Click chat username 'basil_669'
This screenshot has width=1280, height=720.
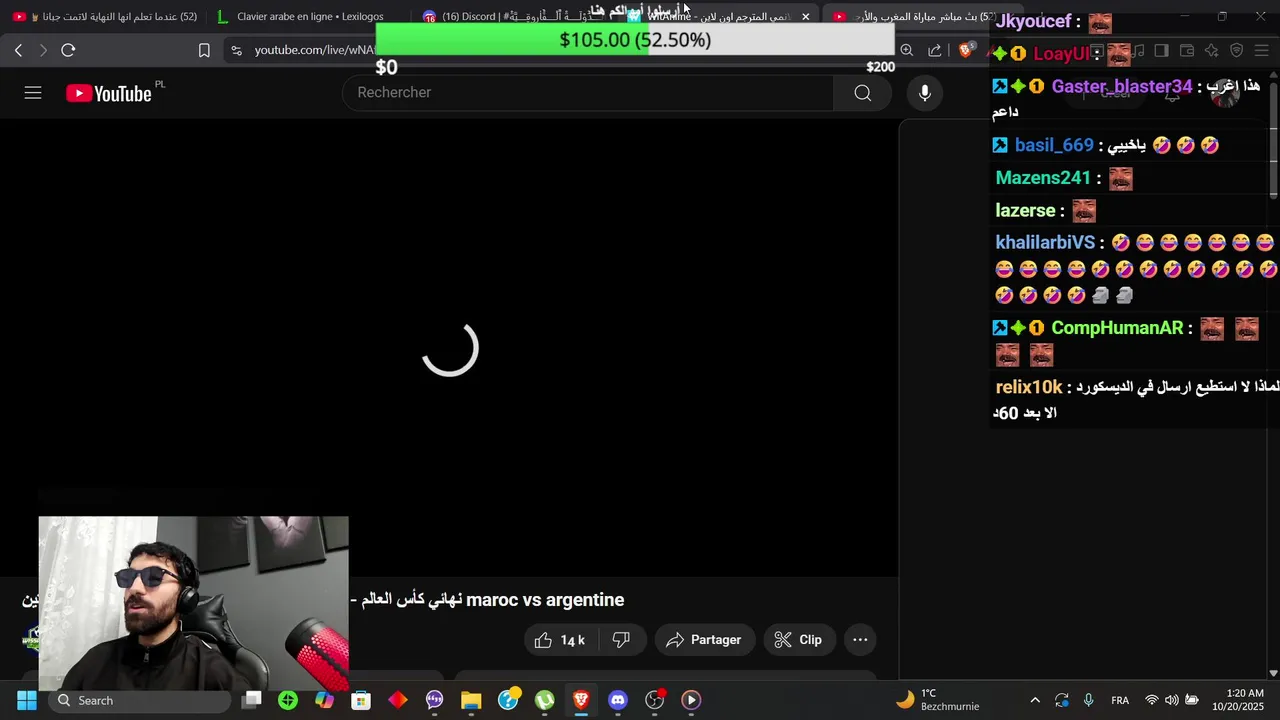[x=1054, y=146]
